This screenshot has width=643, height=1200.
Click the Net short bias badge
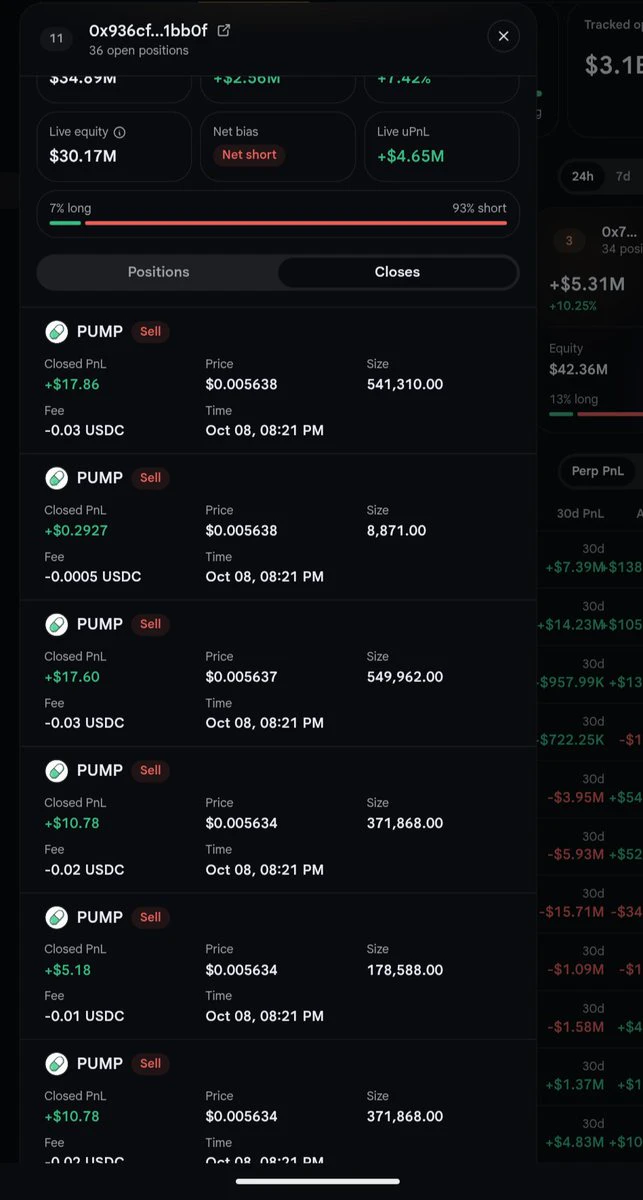tap(249, 155)
